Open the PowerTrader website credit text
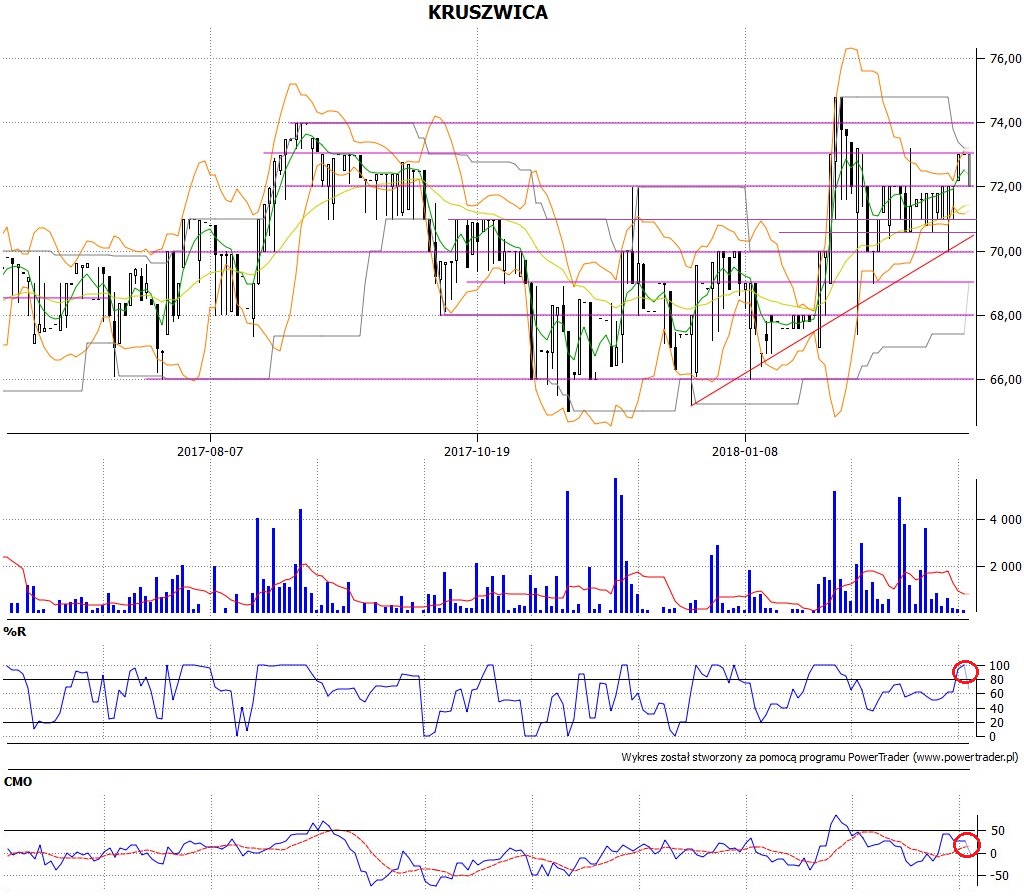The image size is (1024, 896). [820, 758]
